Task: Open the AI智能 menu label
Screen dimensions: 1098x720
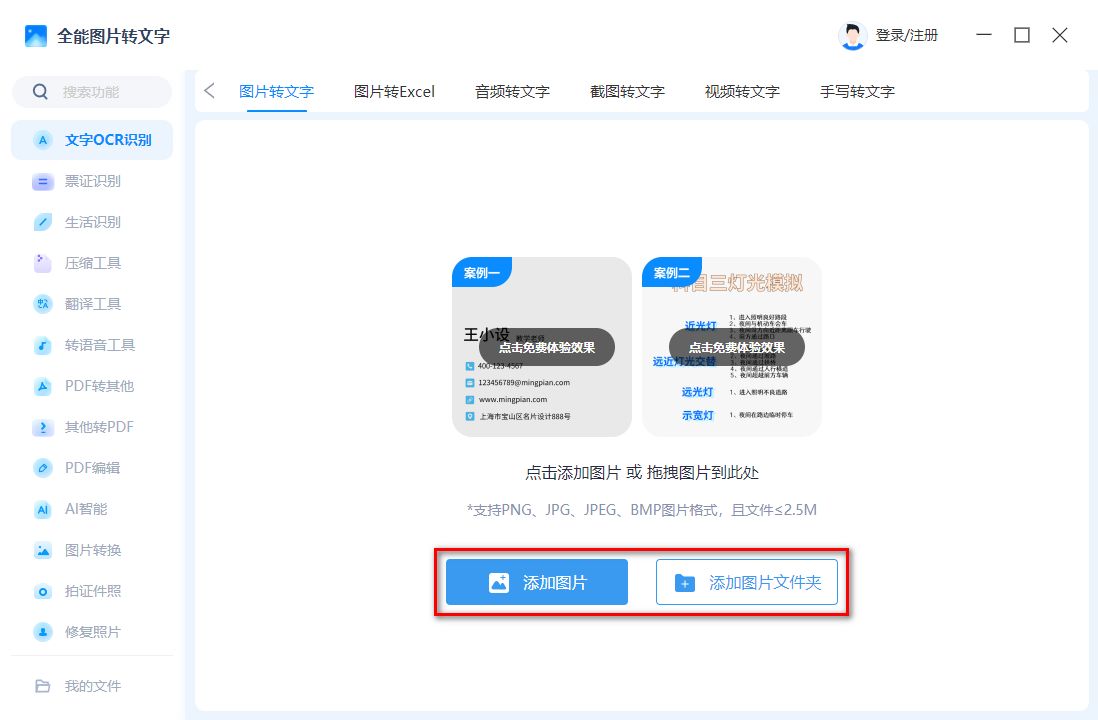Action: point(86,509)
